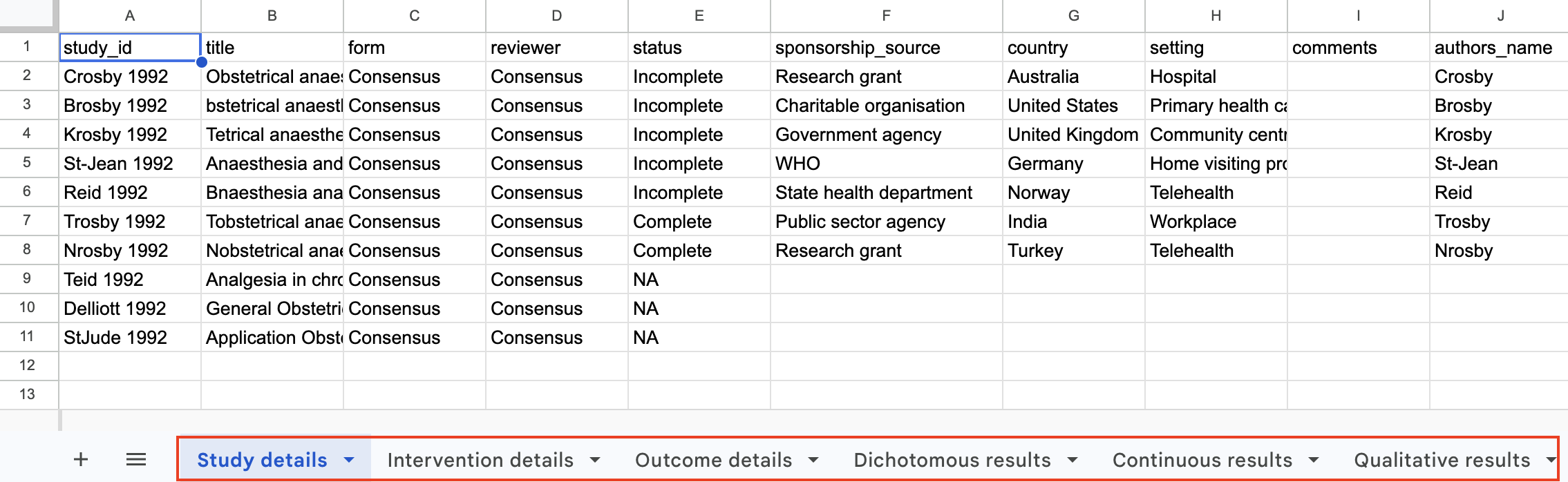Select the Qualitative results sheet tab
This screenshot has height=482, width=1568.
pyautogui.click(x=1442, y=460)
